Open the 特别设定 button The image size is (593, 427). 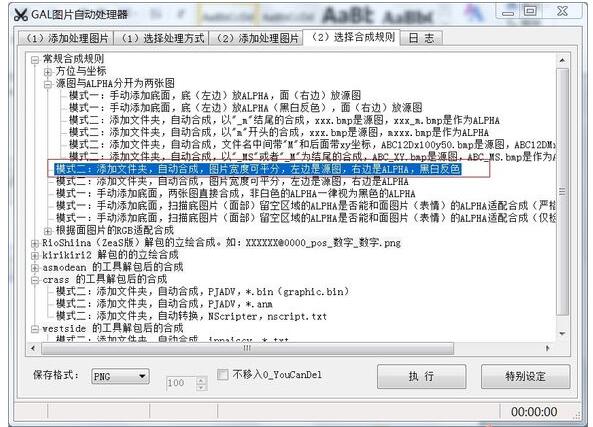[525, 376]
